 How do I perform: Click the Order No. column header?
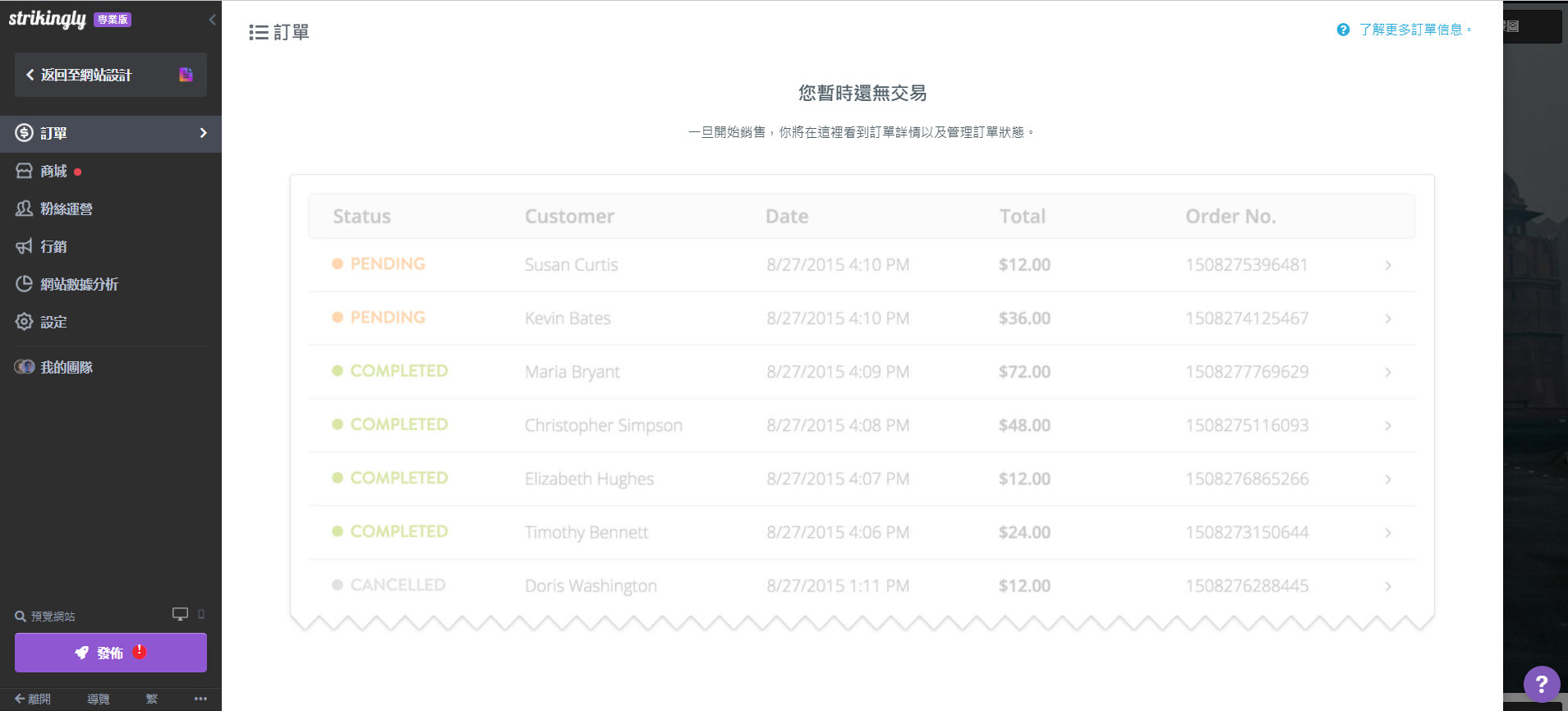1230,216
